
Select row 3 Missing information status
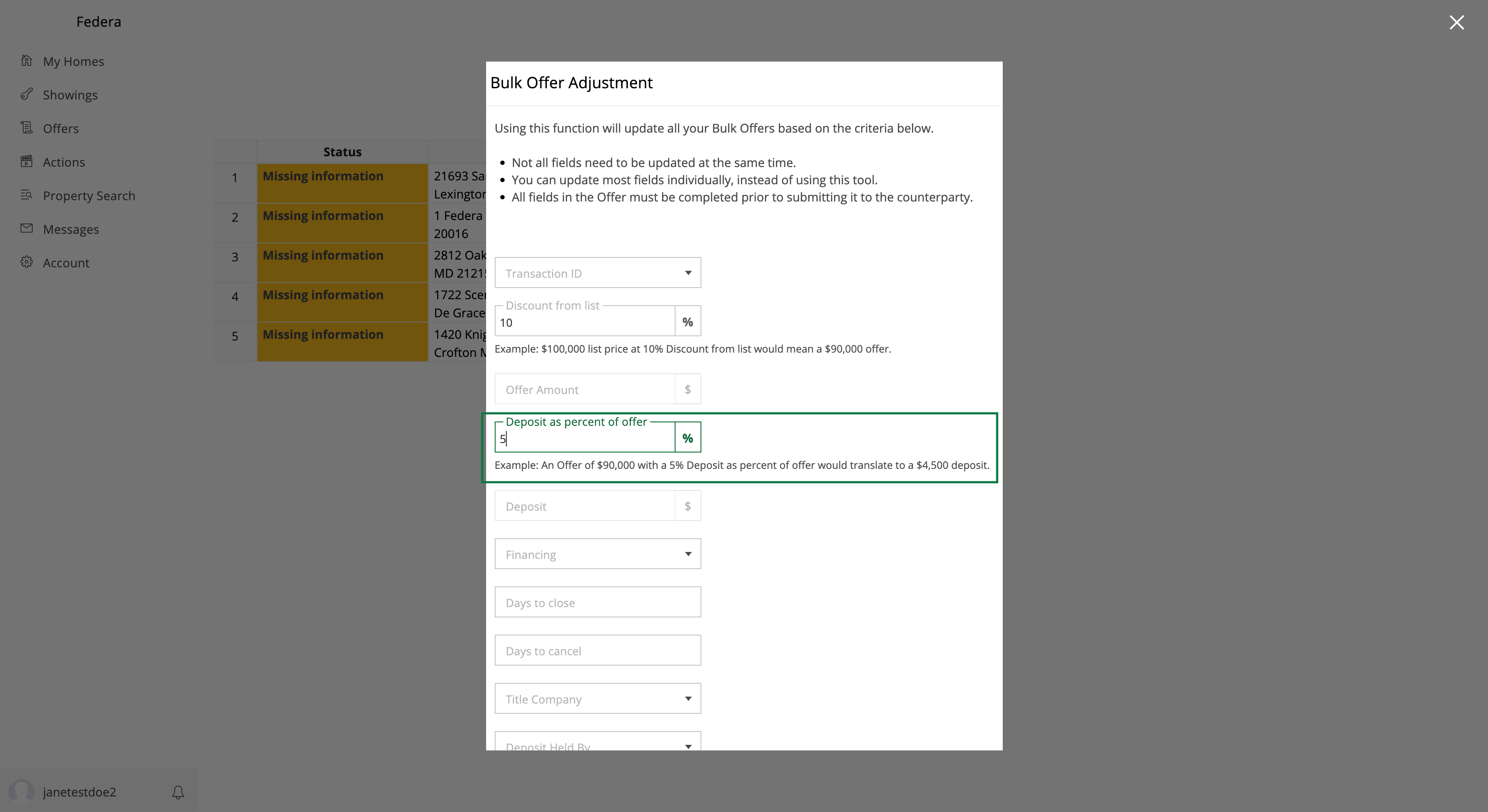point(343,263)
